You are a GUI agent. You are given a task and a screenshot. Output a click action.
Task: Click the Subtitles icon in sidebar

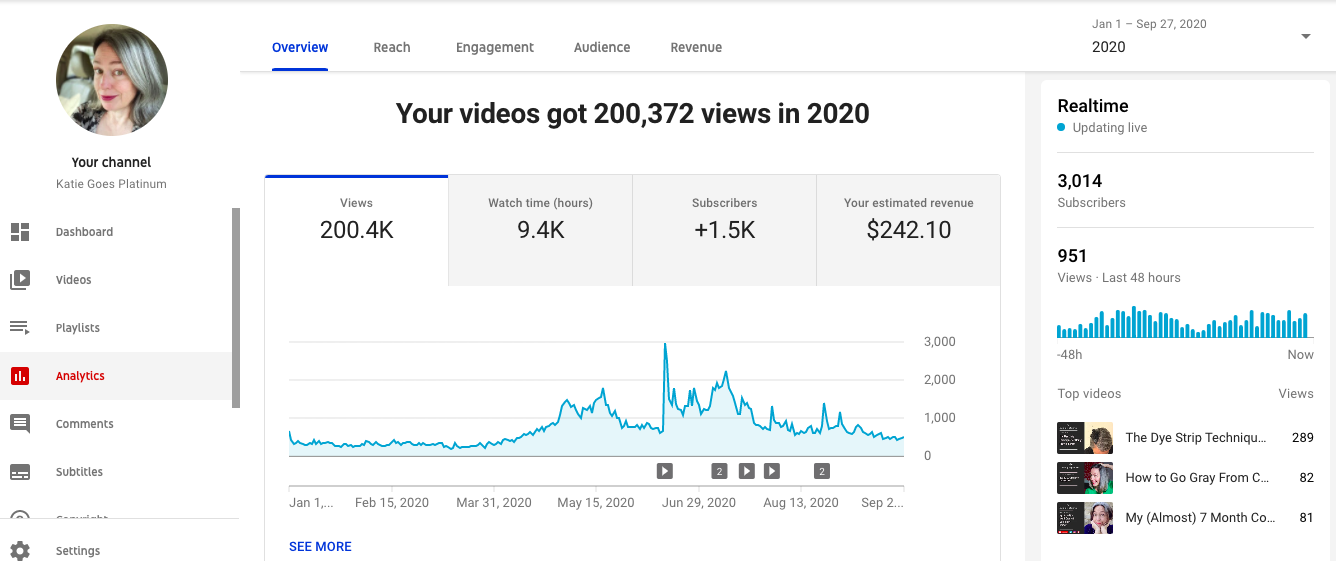pos(20,472)
